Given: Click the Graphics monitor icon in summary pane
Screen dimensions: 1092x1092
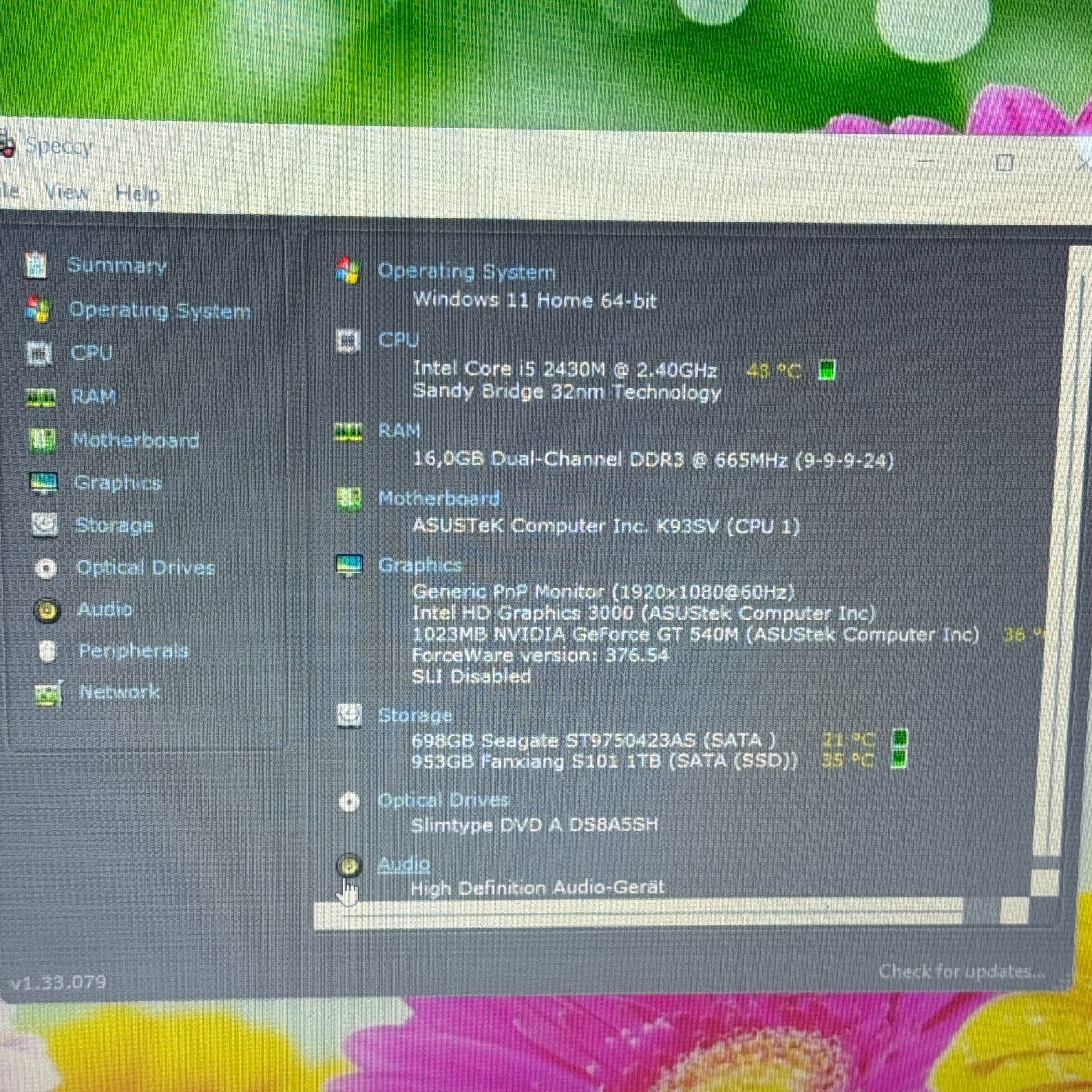Looking at the screenshot, I should tap(349, 565).
